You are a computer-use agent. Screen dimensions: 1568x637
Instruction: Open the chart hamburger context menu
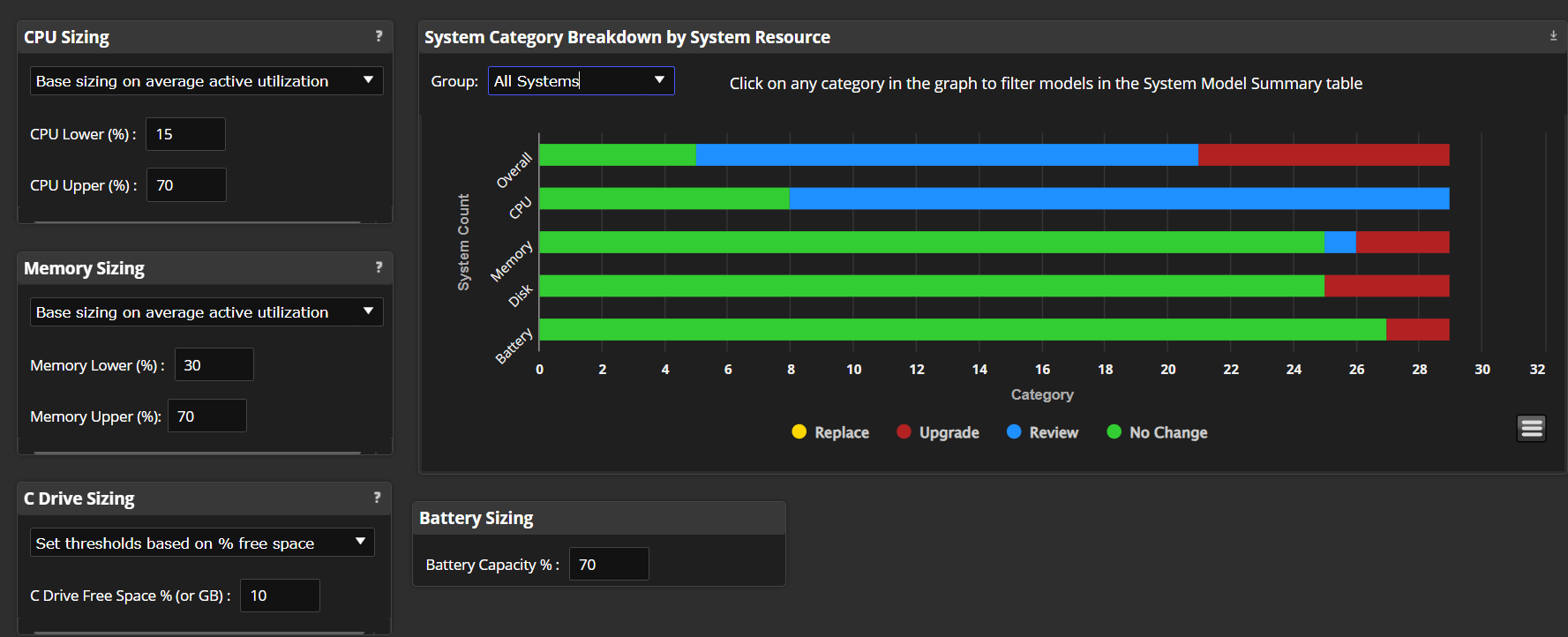[x=1532, y=429]
